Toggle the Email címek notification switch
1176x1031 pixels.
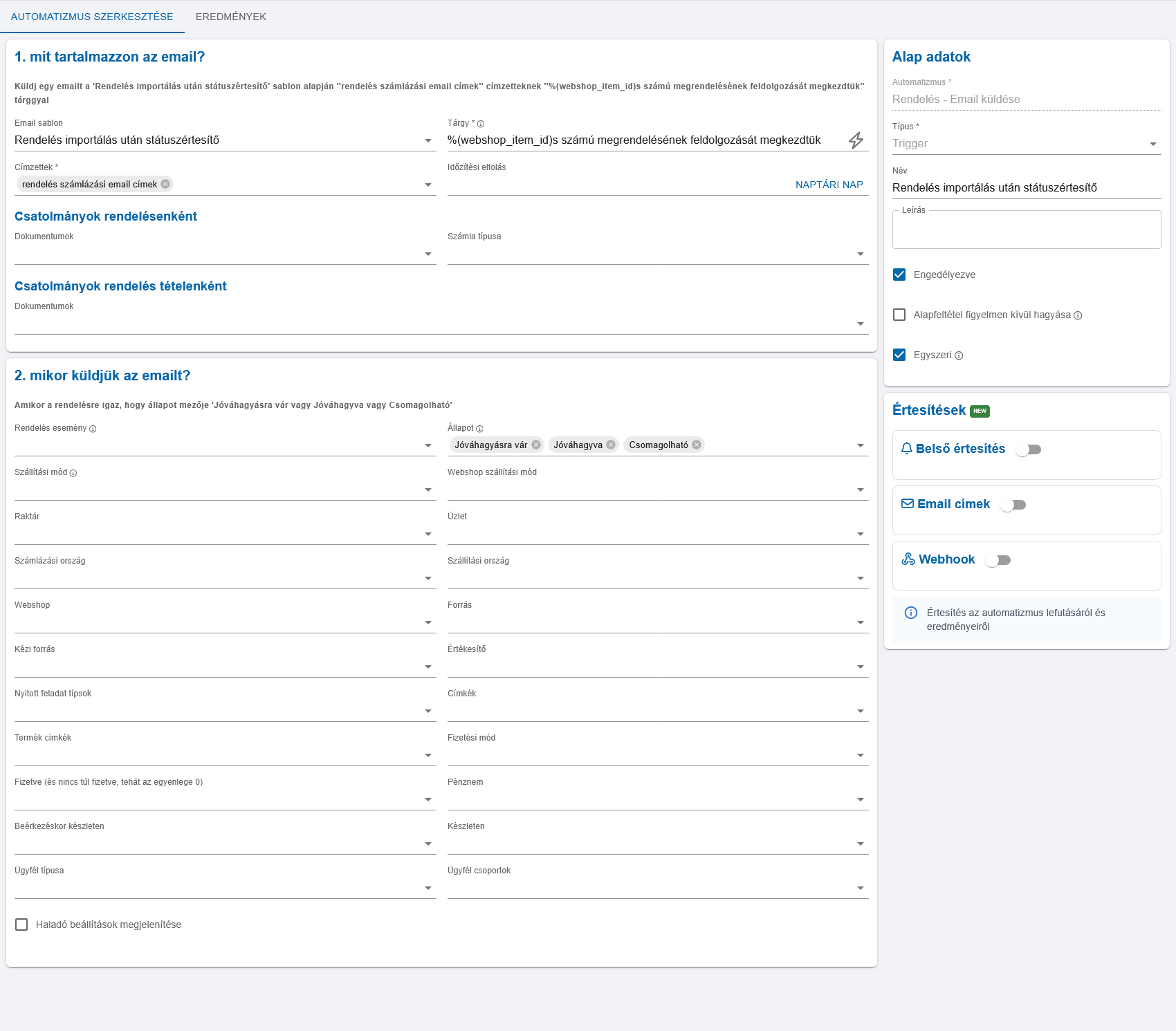tap(1013, 505)
